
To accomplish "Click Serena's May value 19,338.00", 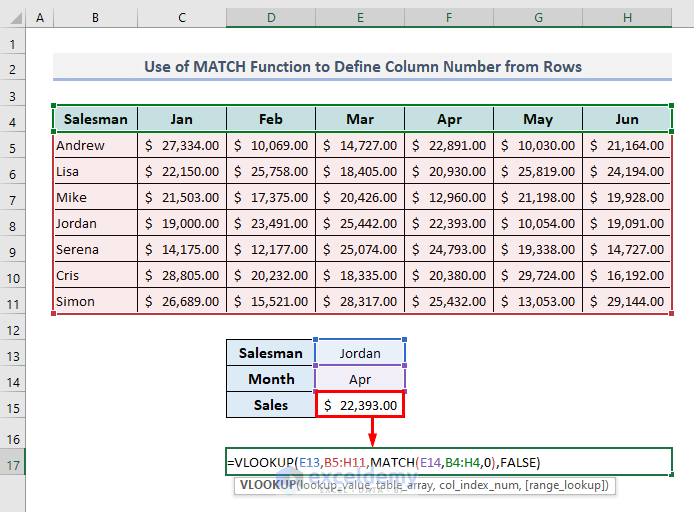I will coord(538,250).
